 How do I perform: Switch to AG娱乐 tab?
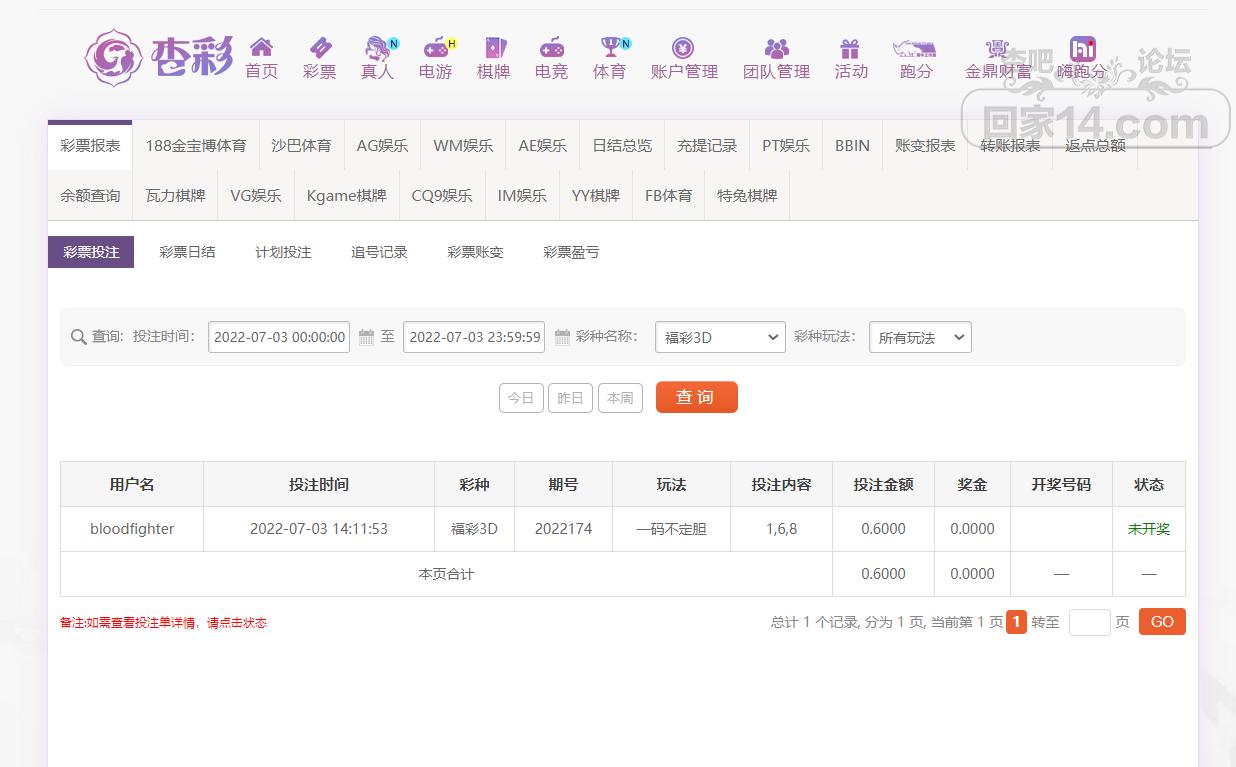[382, 145]
